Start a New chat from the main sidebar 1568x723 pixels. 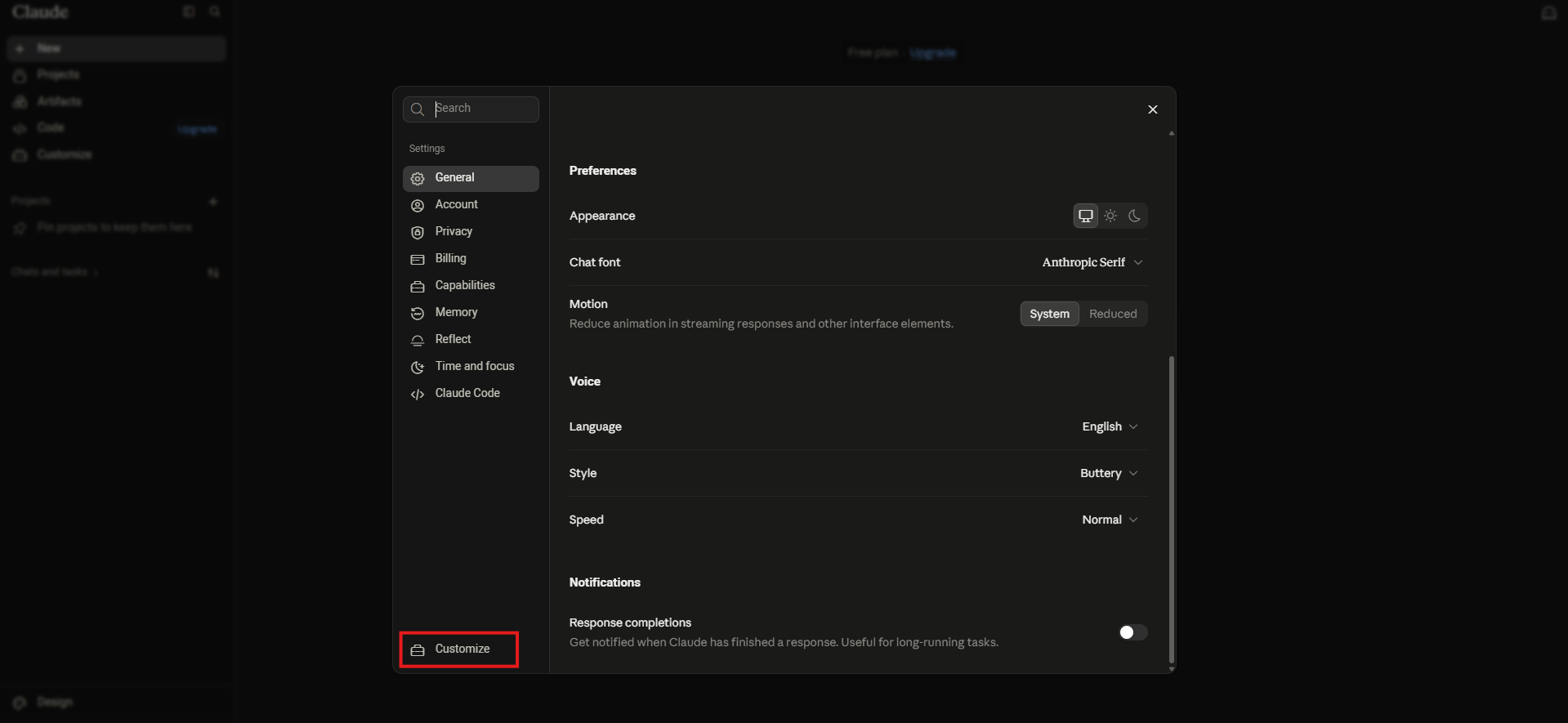116,48
